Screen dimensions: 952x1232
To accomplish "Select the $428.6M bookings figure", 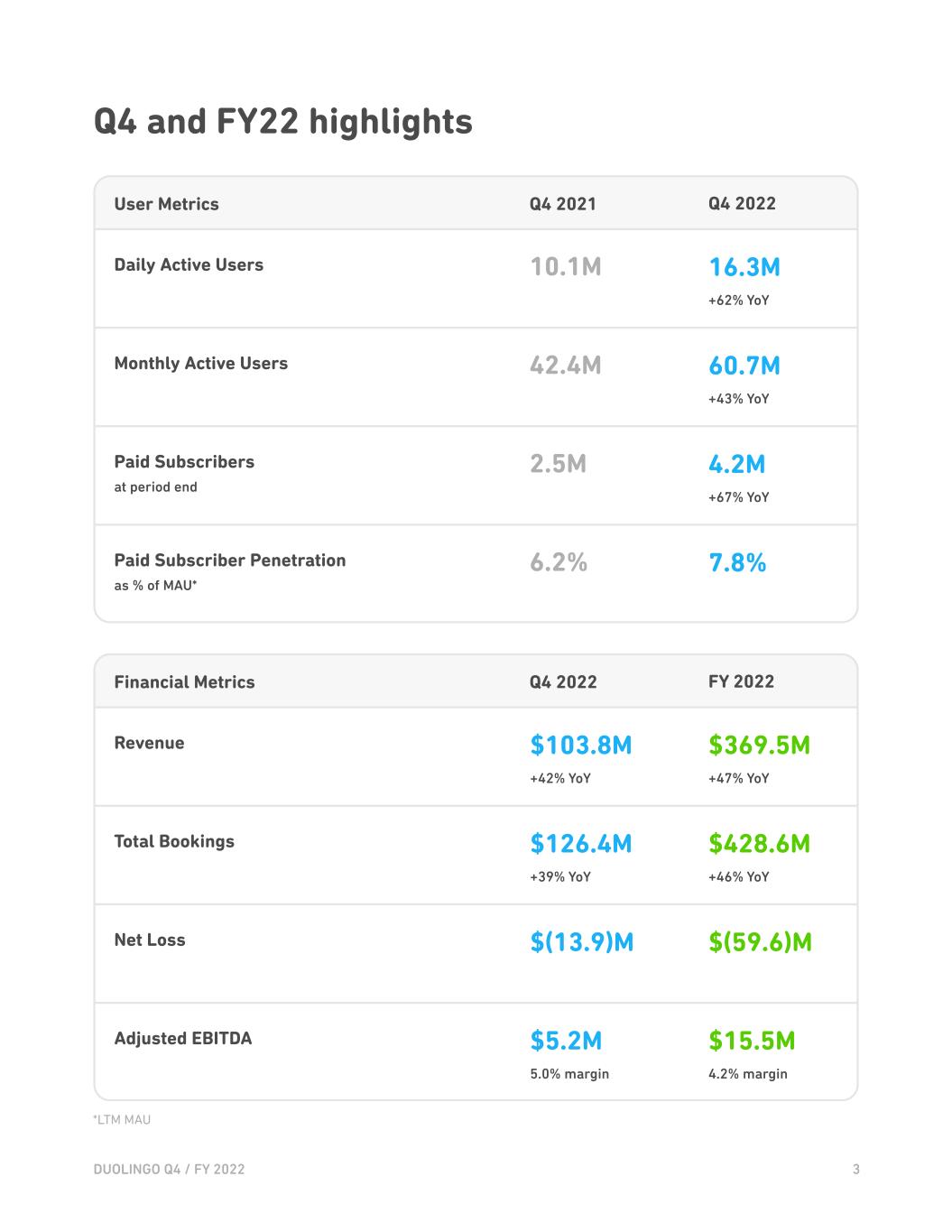I will [x=759, y=843].
